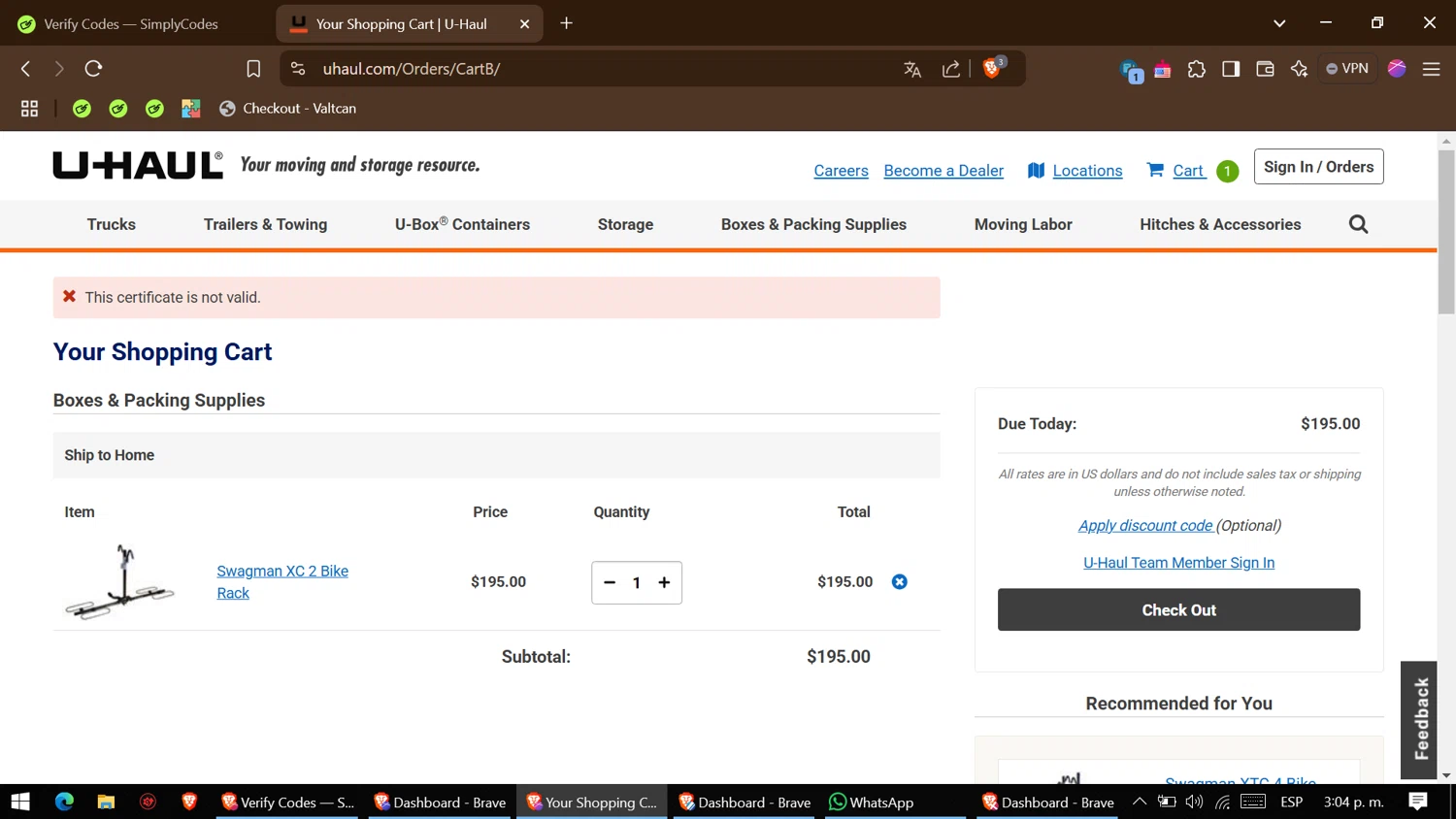
Task: Open the U-Box Containers menu
Action: point(462,224)
